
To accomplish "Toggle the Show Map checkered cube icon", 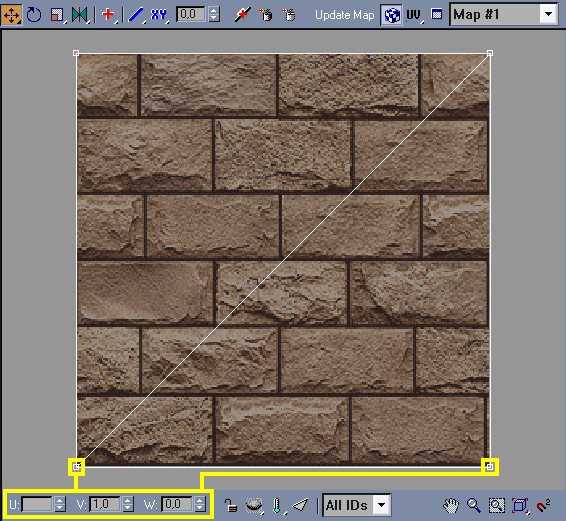I will (x=392, y=15).
